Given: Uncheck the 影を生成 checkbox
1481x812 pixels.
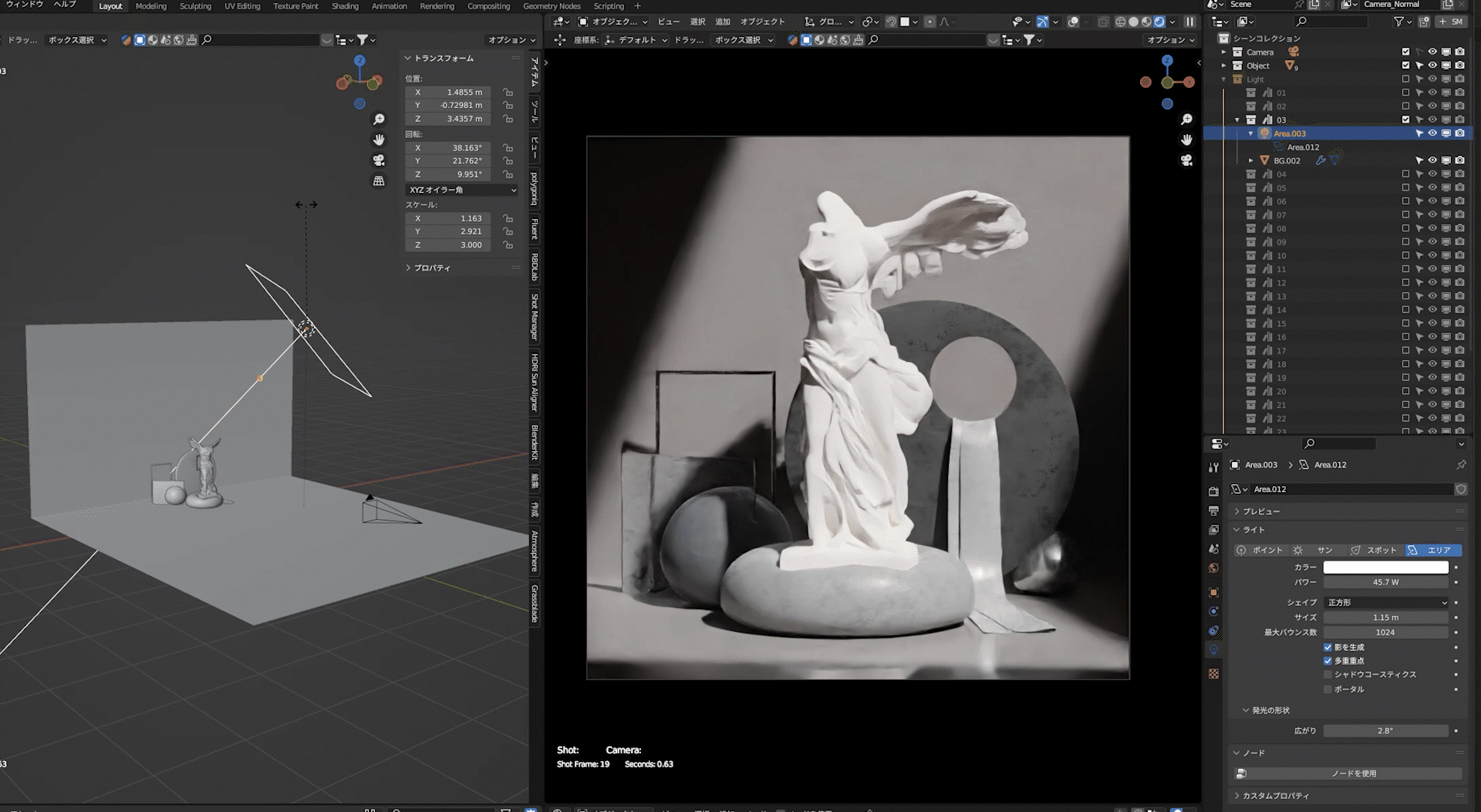Looking at the screenshot, I should (x=1328, y=647).
